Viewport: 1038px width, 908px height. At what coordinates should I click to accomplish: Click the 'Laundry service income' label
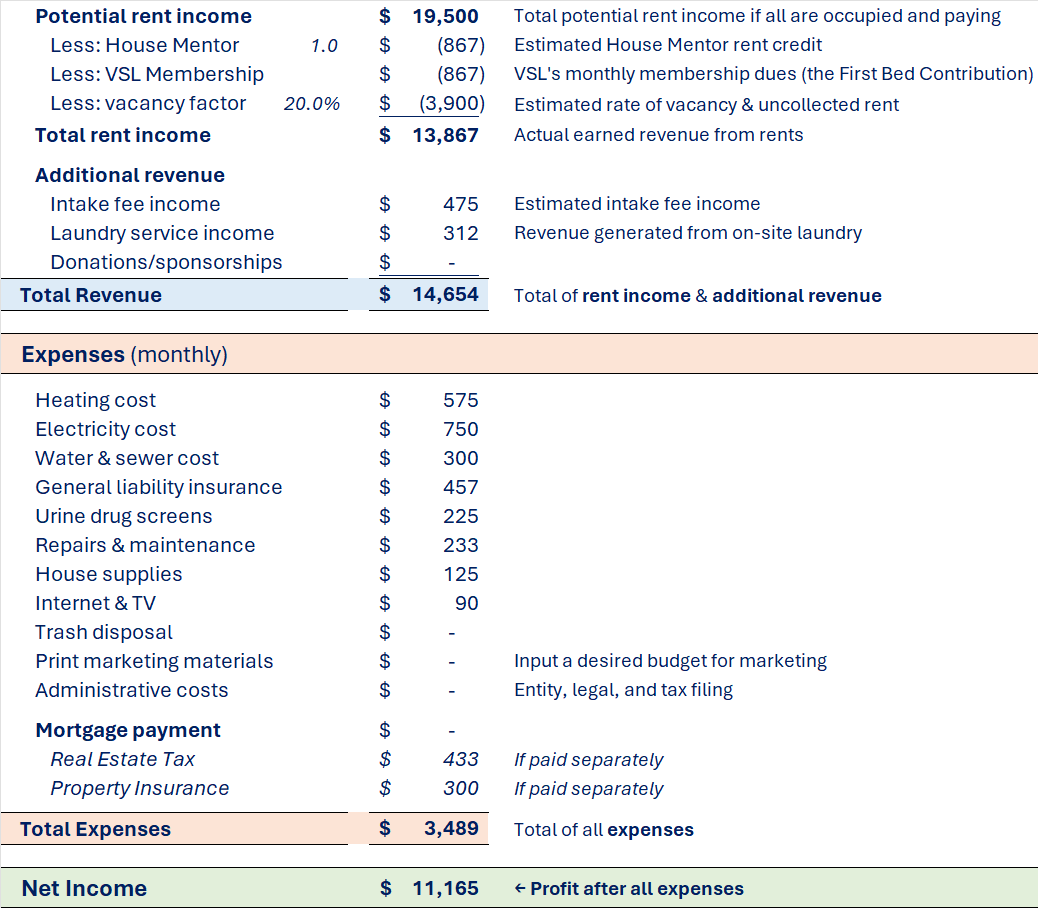pyautogui.click(x=162, y=233)
